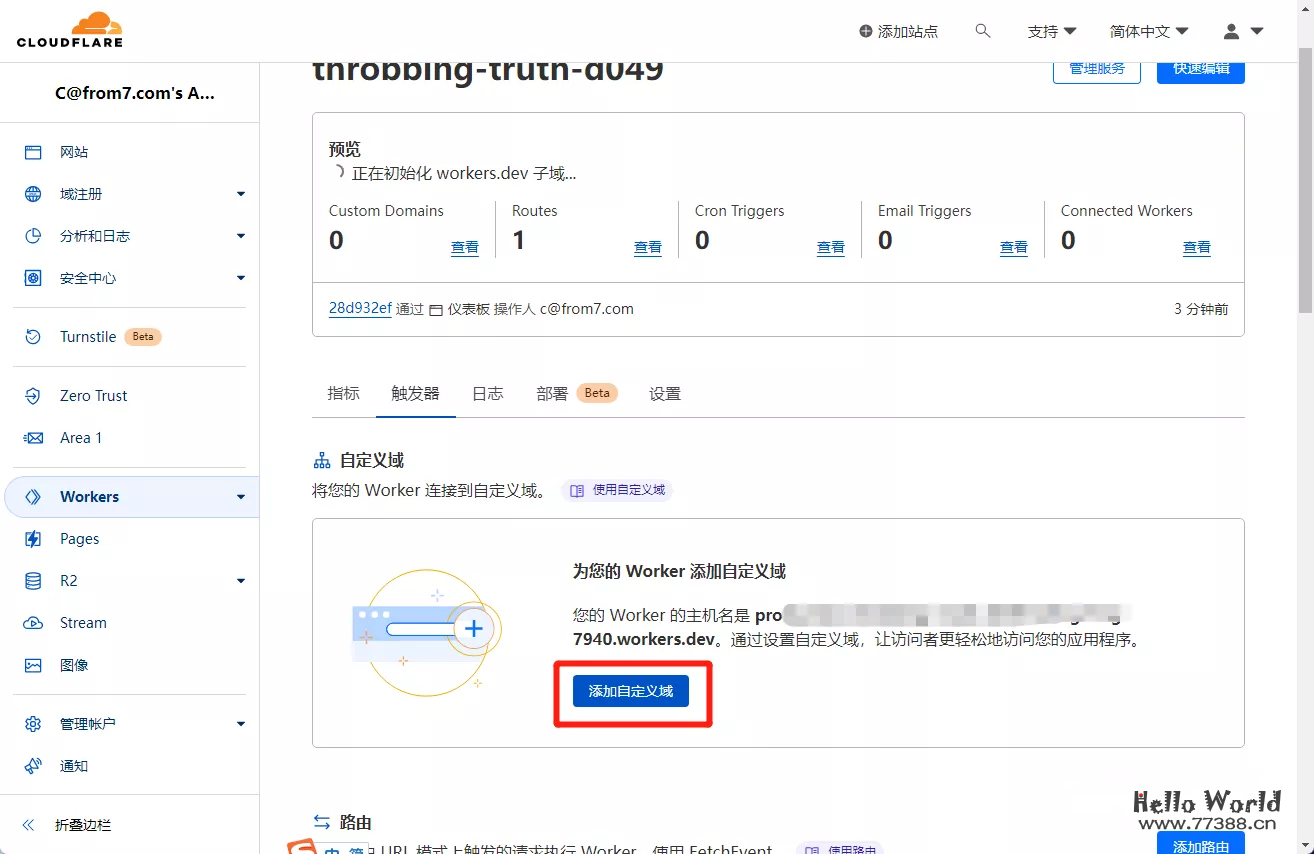Screen dimensions: 1314x854
Task: Switch to the 日志 tab
Action: coord(487,393)
